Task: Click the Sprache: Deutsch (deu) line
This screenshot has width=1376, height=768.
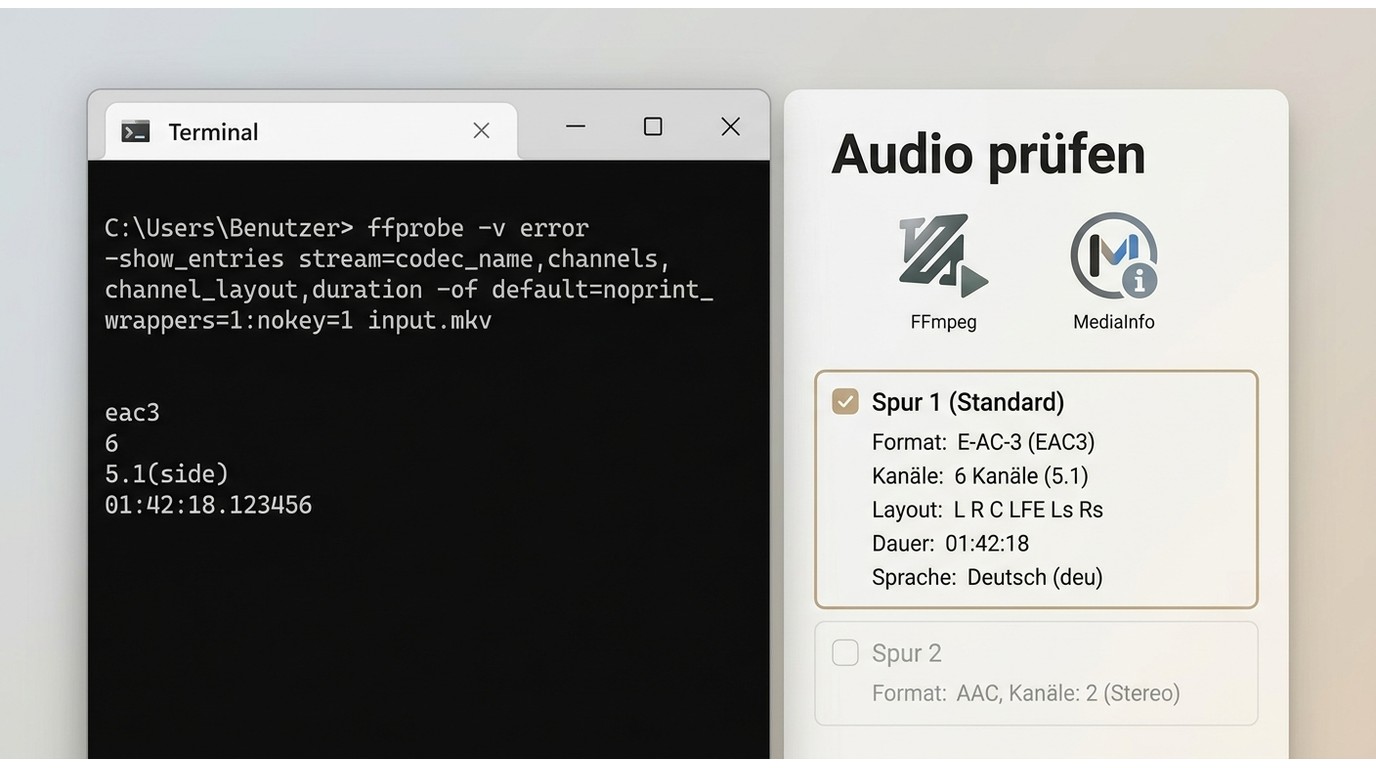Action: pyautogui.click(x=987, y=578)
